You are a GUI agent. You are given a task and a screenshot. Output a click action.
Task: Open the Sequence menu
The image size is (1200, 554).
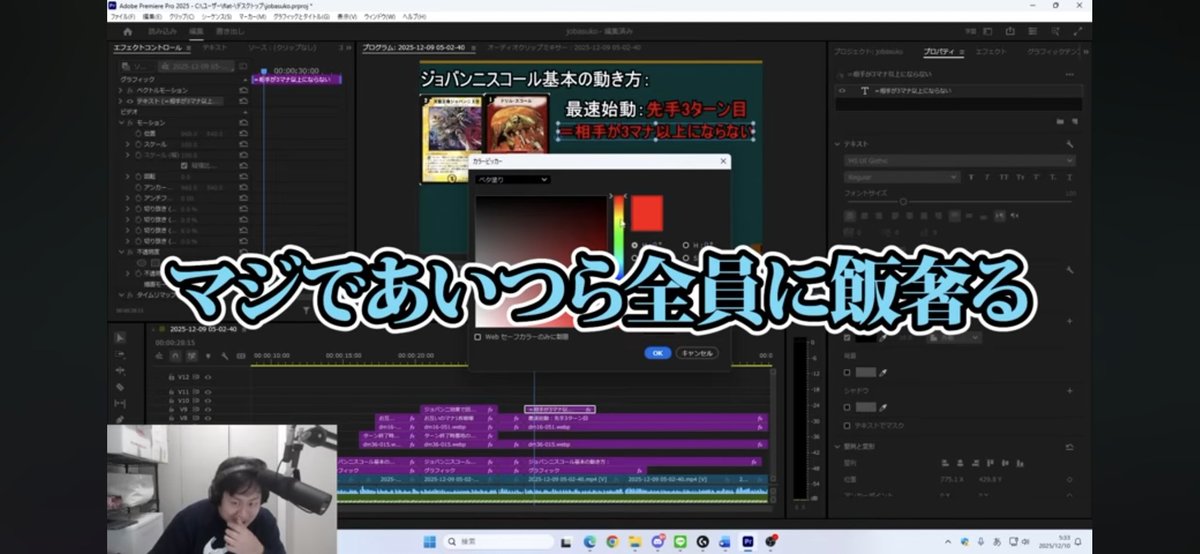pos(215,17)
